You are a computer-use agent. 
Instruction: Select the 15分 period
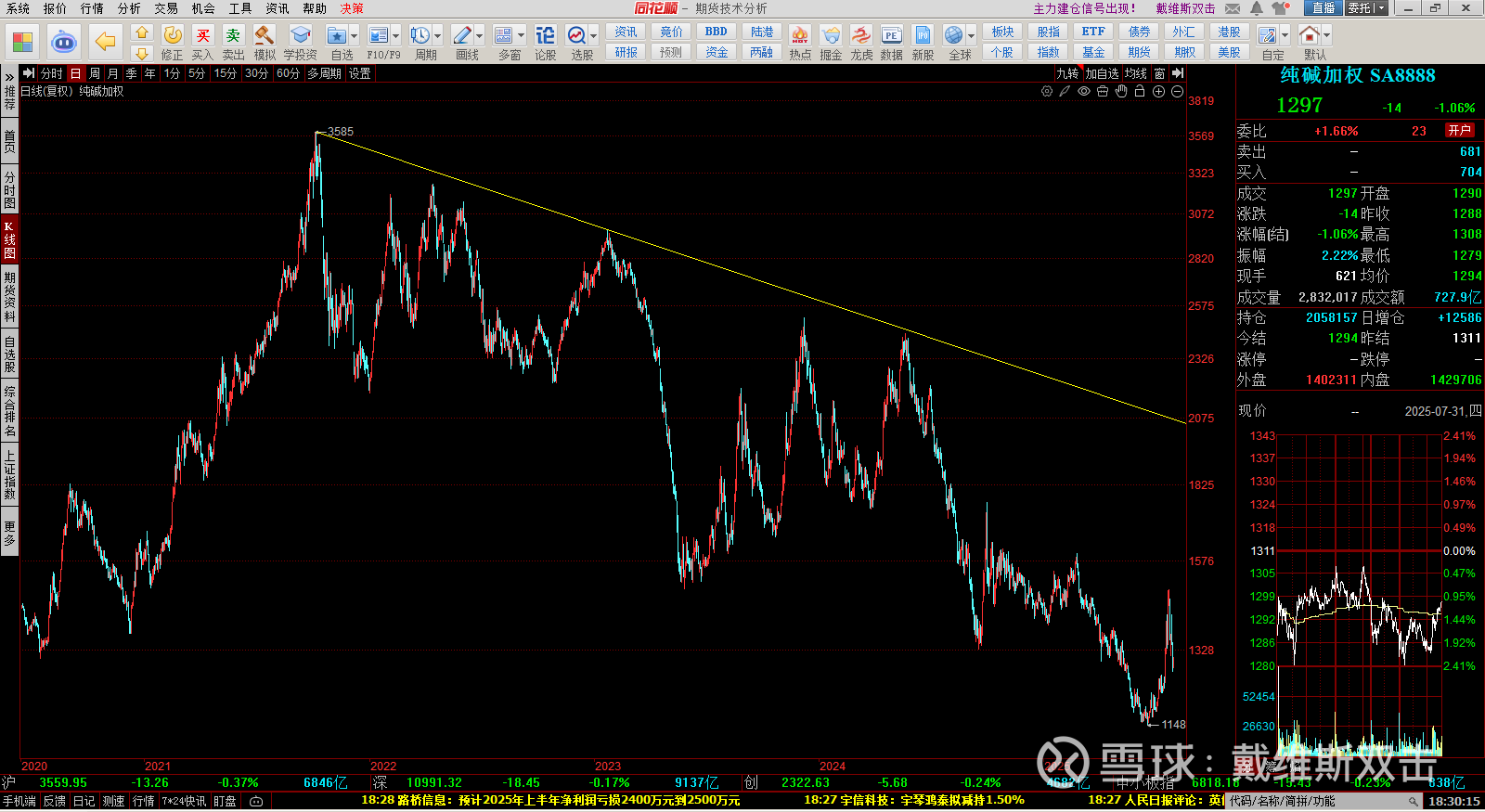(x=226, y=73)
